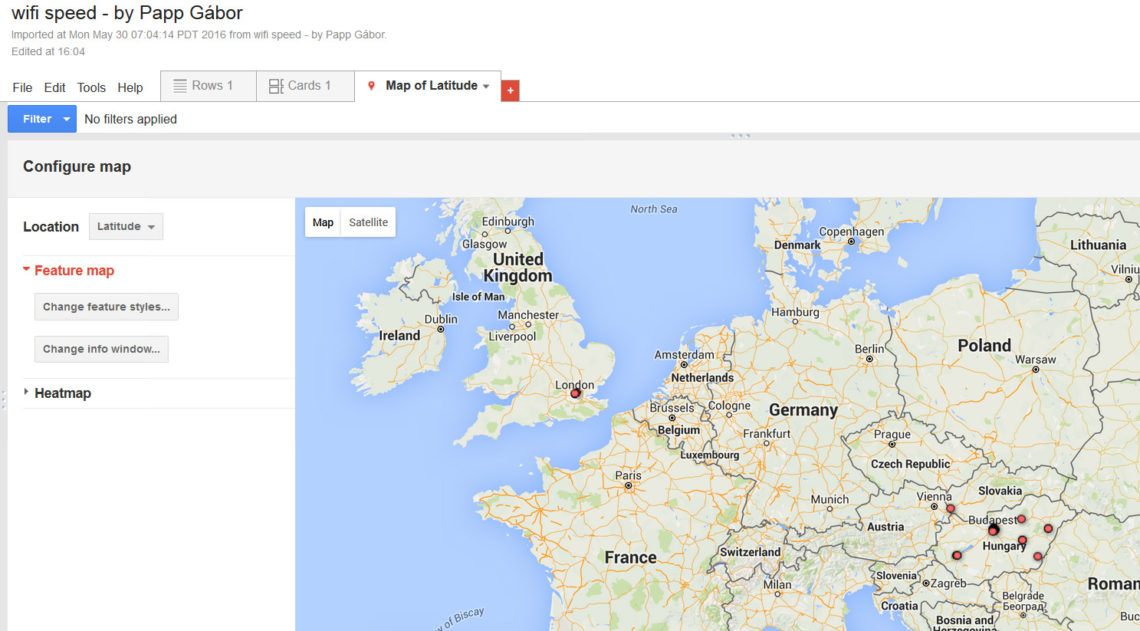Screen dimensions: 1140x631
Task: Click the Berlin label on the map
Action: pyautogui.click(x=869, y=349)
